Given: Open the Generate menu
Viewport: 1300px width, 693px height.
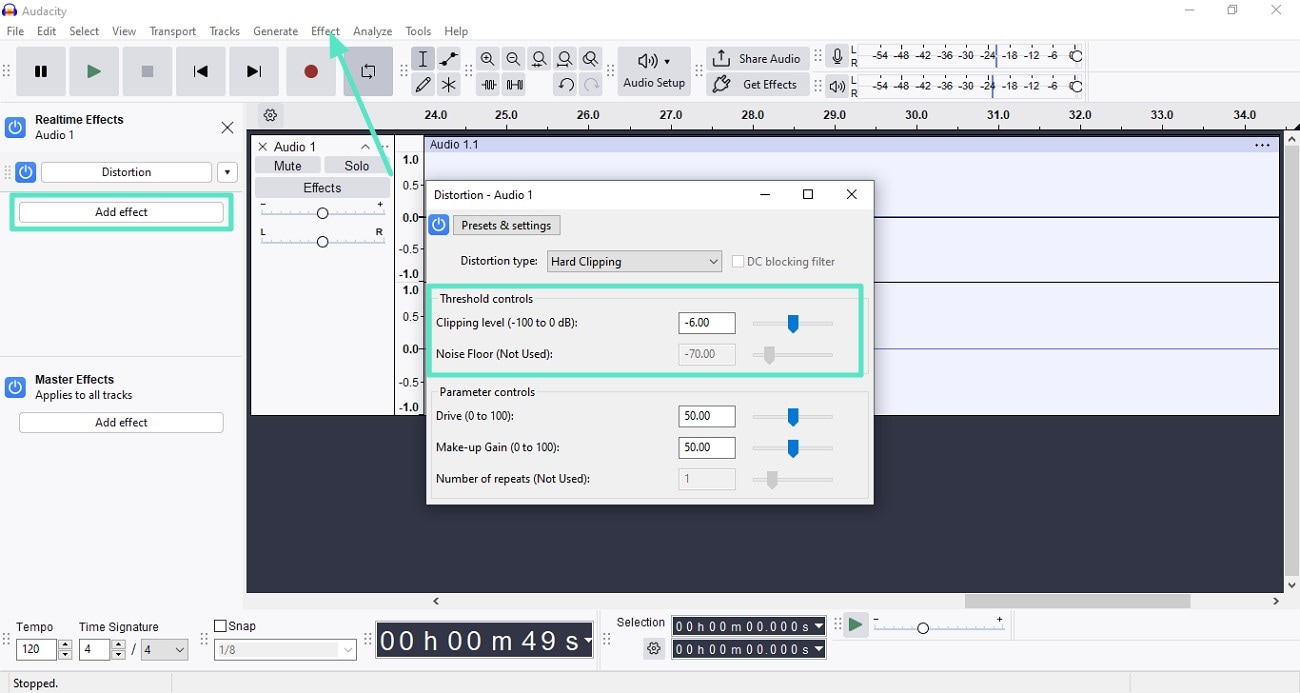Looking at the screenshot, I should tap(276, 31).
